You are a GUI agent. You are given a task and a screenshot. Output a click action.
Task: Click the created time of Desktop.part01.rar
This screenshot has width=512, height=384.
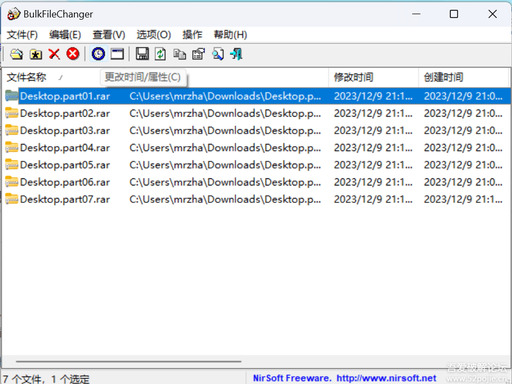click(x=463, y=96)
